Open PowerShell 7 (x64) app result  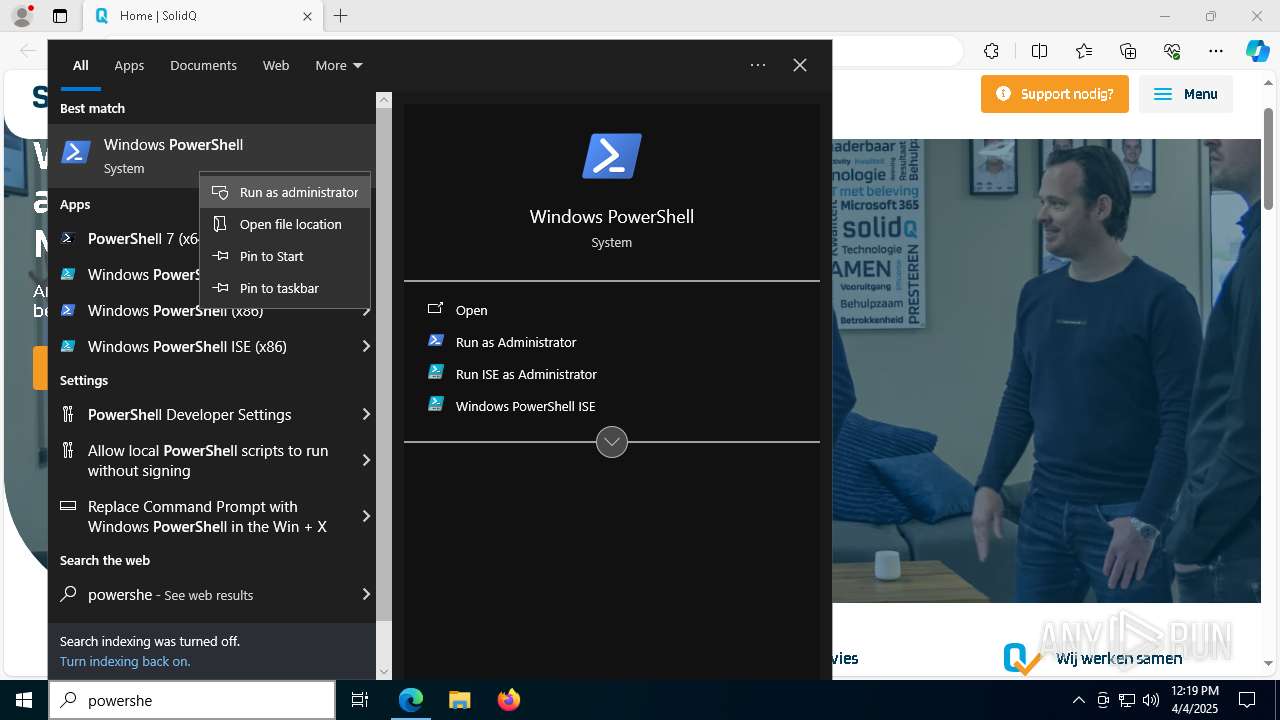point(145,238)
